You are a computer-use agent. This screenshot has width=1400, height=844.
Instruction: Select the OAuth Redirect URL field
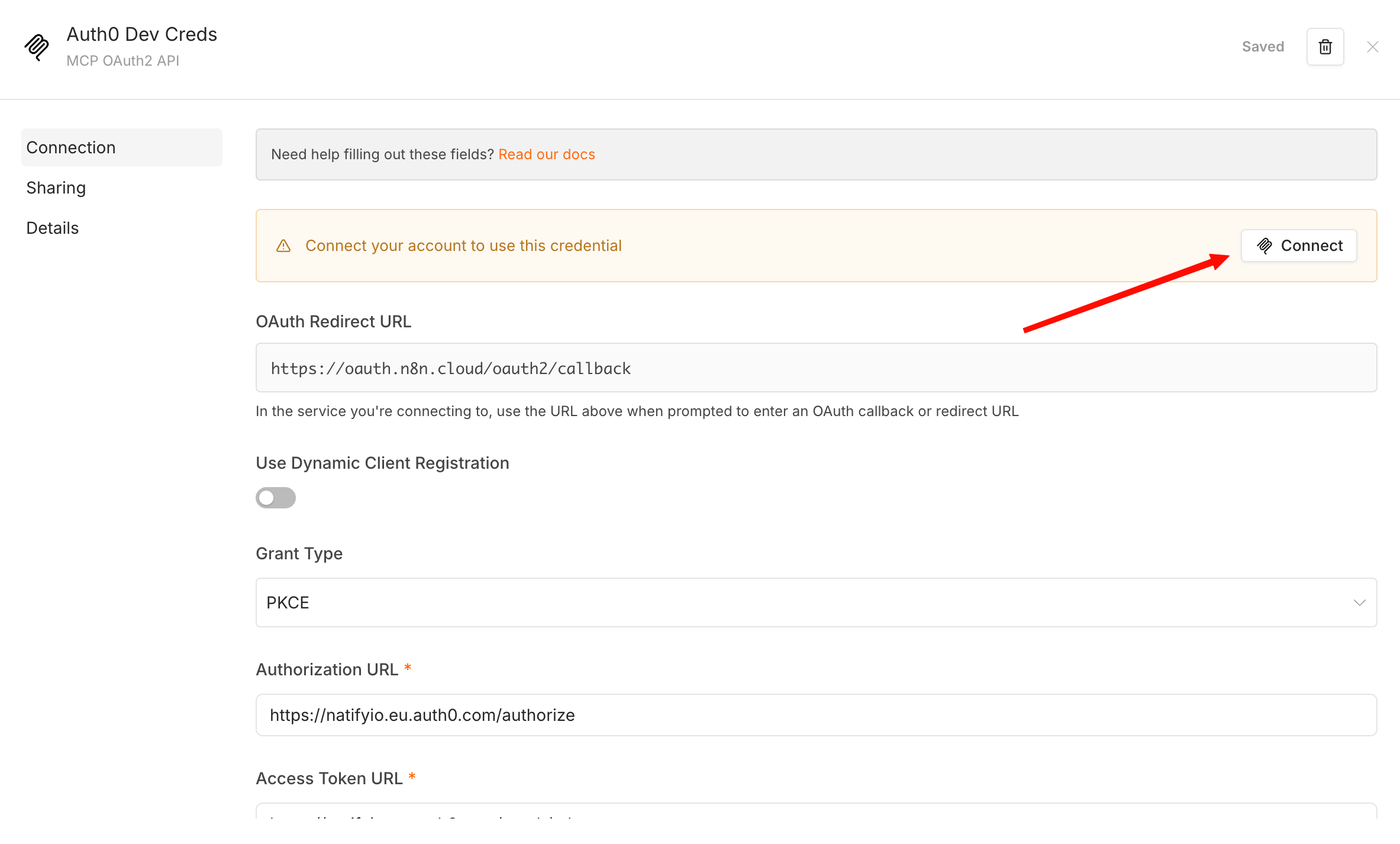point(816,368)
